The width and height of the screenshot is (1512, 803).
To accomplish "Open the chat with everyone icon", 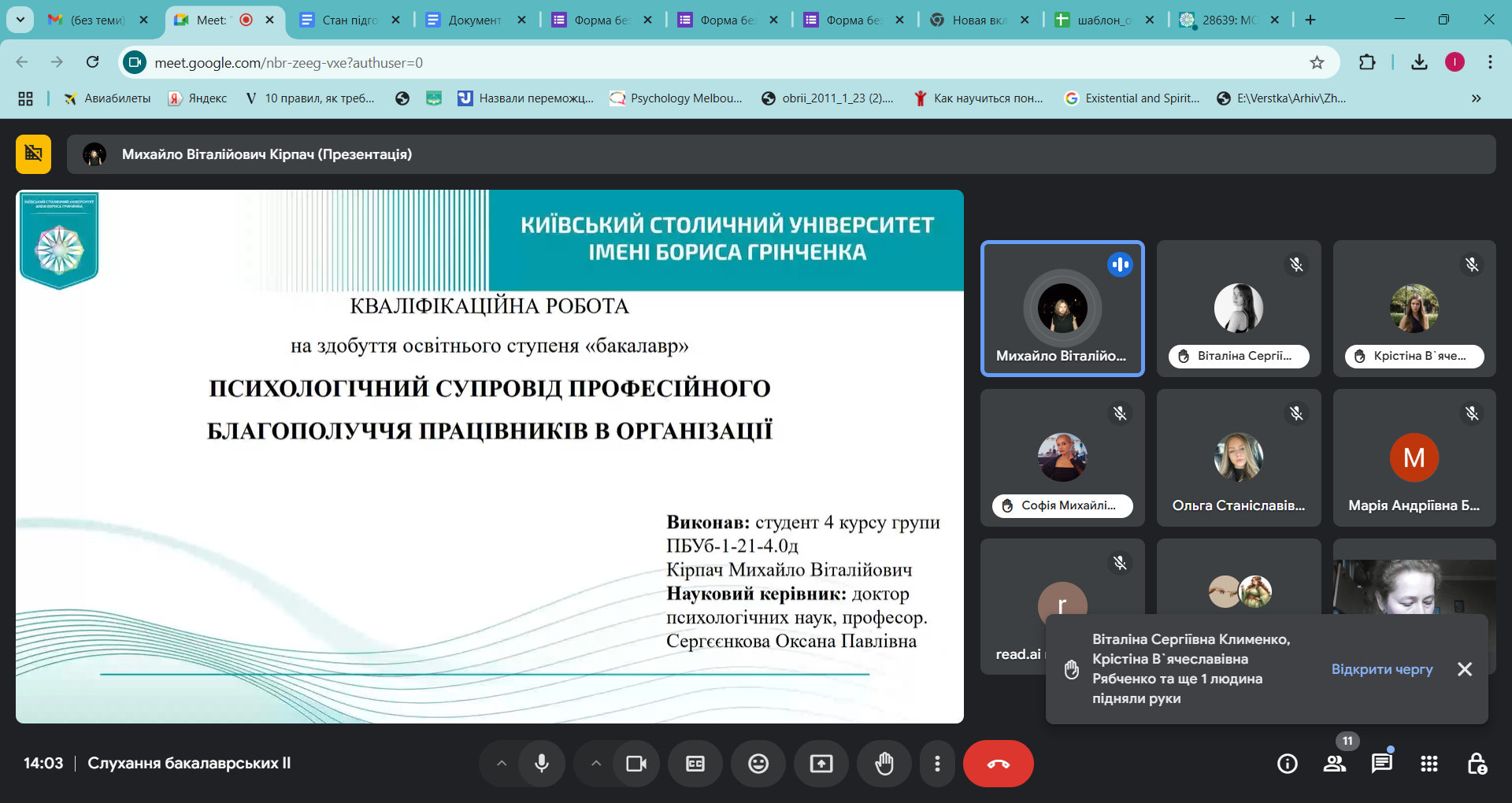I will 1382,764.
